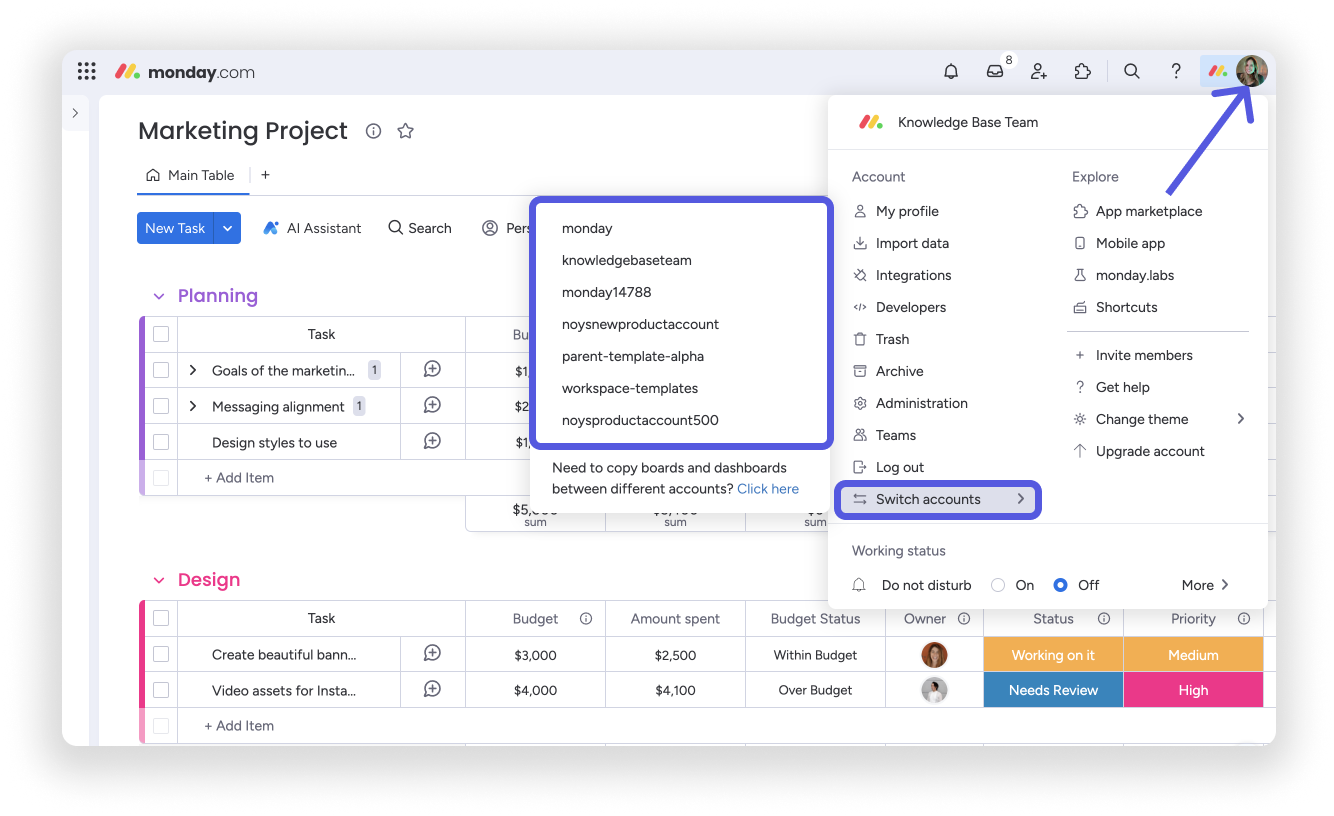Expand subitems of Messaging alignment
The width and height of the screenshot is (1334, 816).
tap(193, 406)
